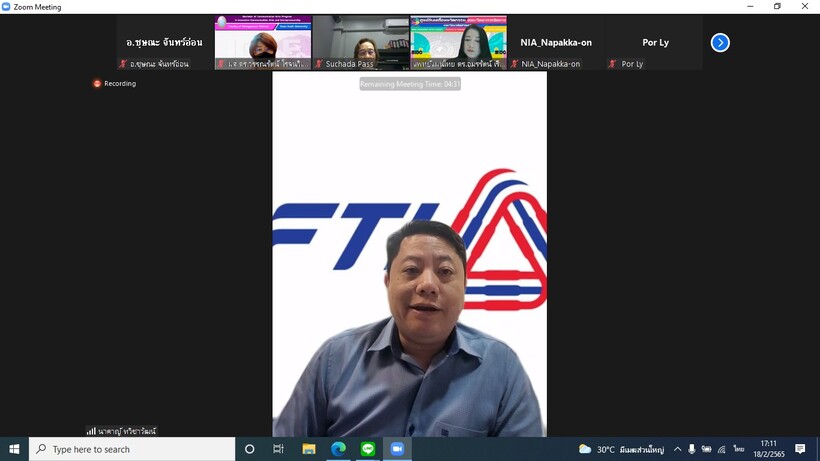This screenshot has width=820, height=461.
Task: Restore down the Zoom Meeting window
Action: pos(777,6)
